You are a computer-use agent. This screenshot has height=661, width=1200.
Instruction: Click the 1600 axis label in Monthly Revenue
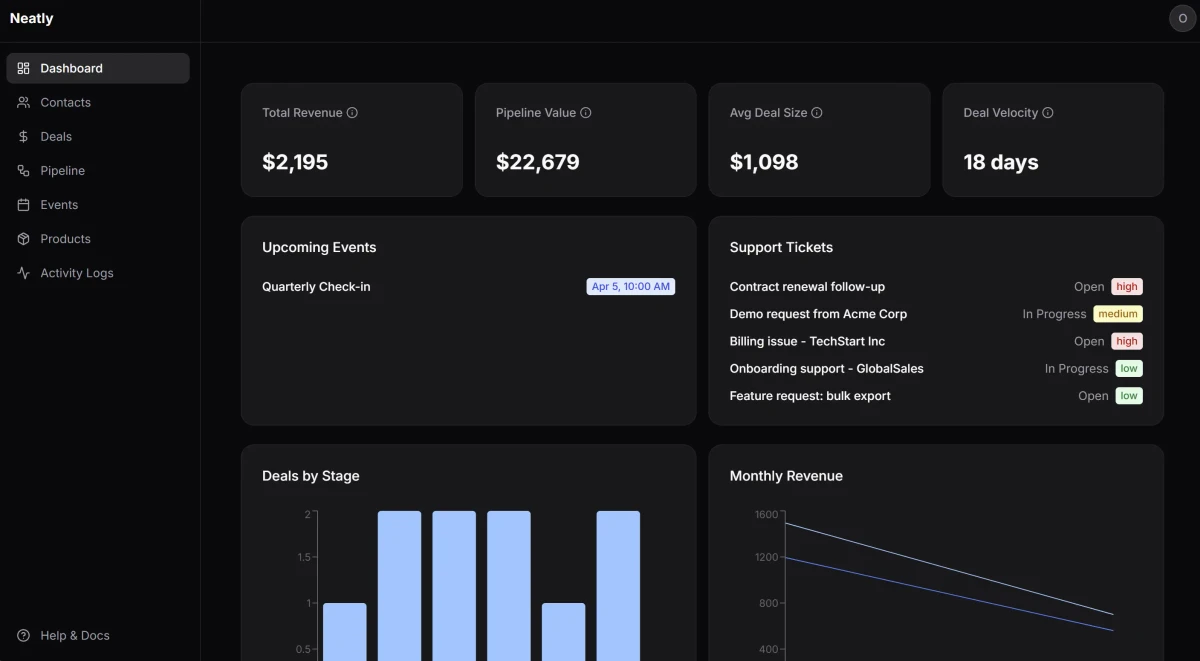click(766, 514)
